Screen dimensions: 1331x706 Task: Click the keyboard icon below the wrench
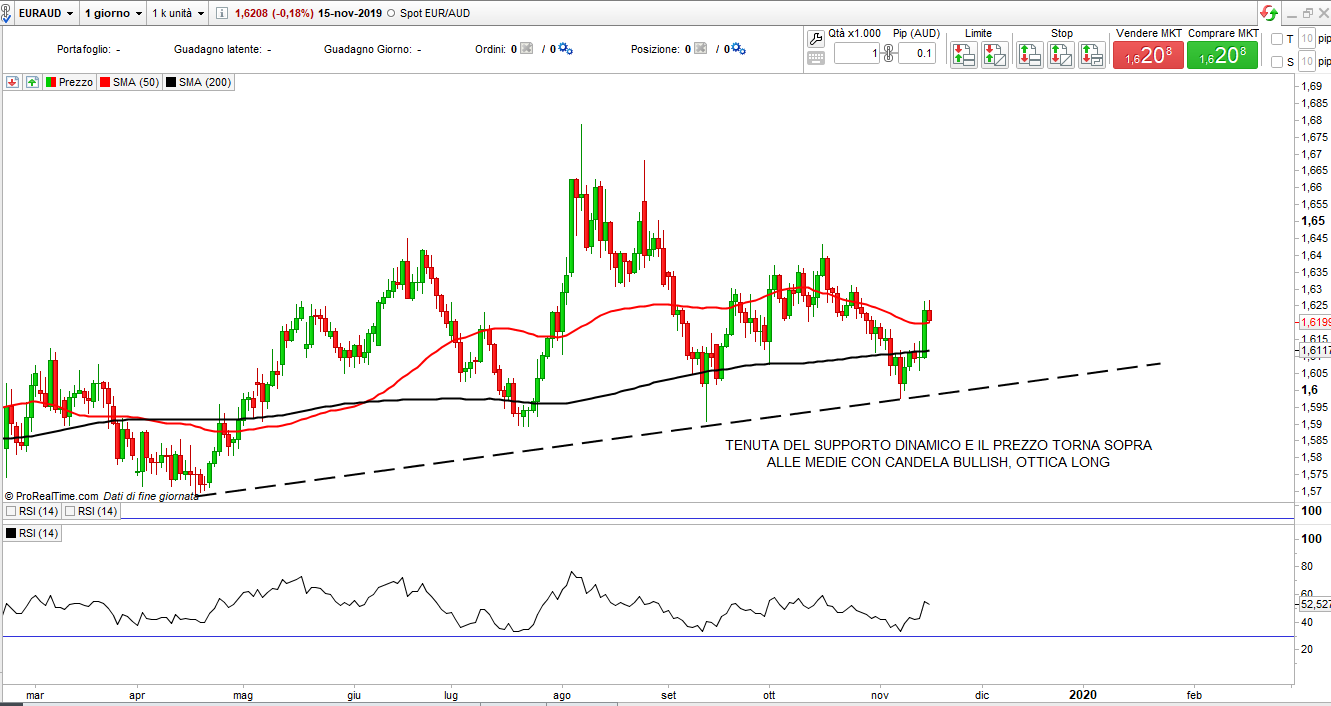(x=815, y=58)
